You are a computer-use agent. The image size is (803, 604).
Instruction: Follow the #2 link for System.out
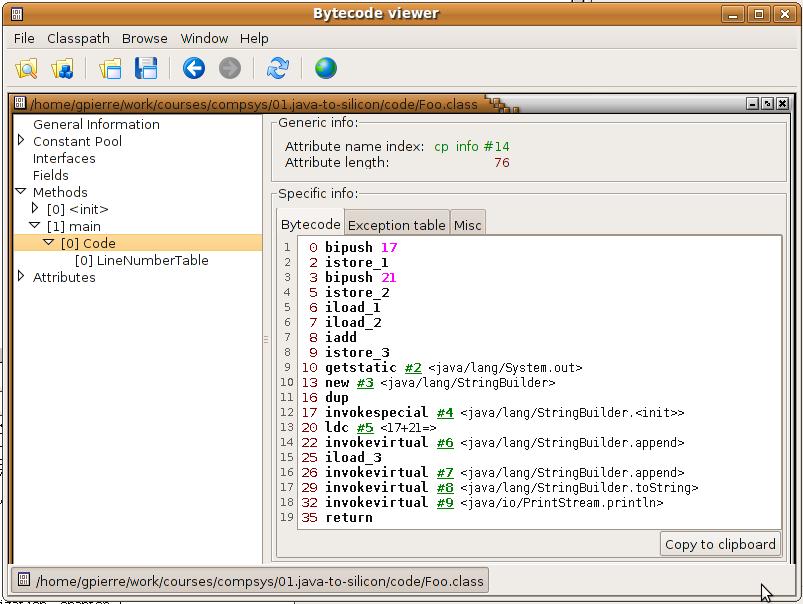413,368
